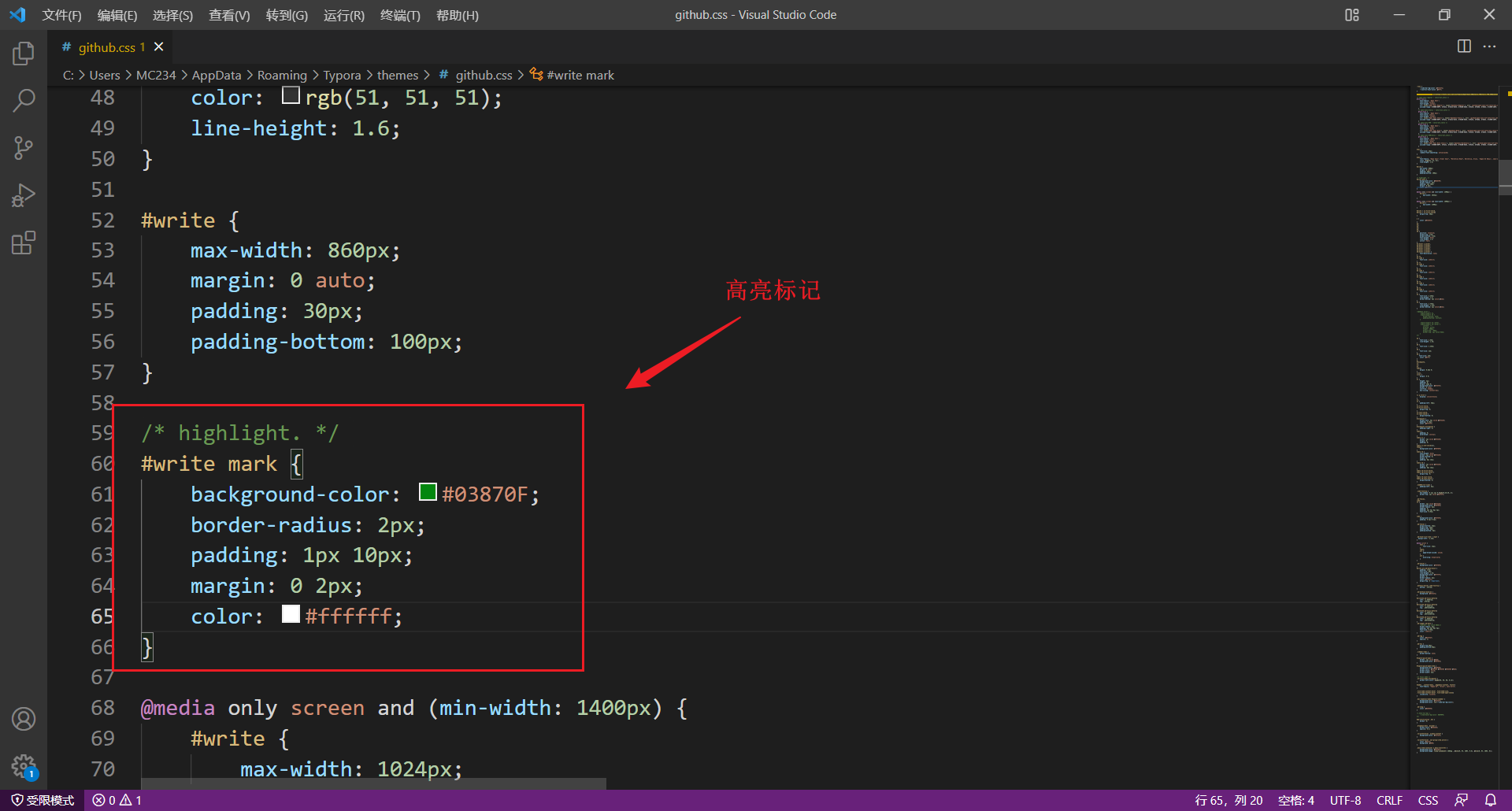Customize layout using title bar icon

point(1352,15)
